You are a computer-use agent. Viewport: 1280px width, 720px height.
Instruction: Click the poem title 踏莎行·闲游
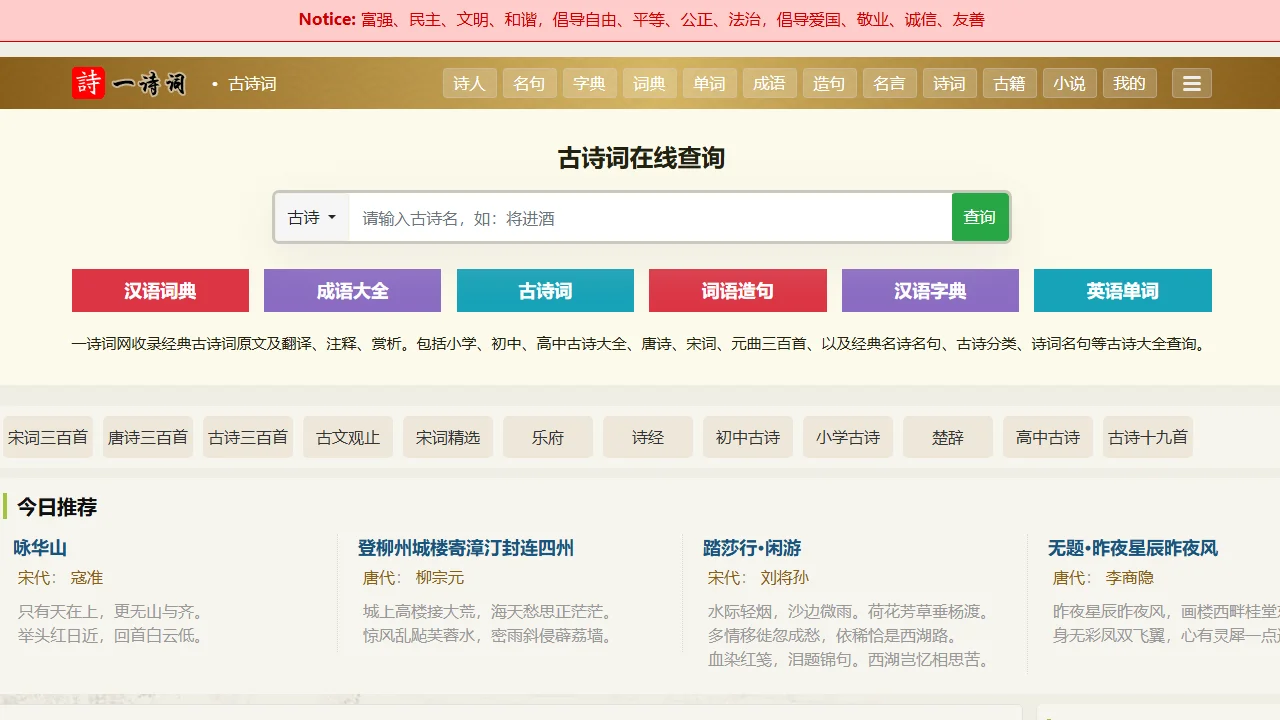[752, 548]
